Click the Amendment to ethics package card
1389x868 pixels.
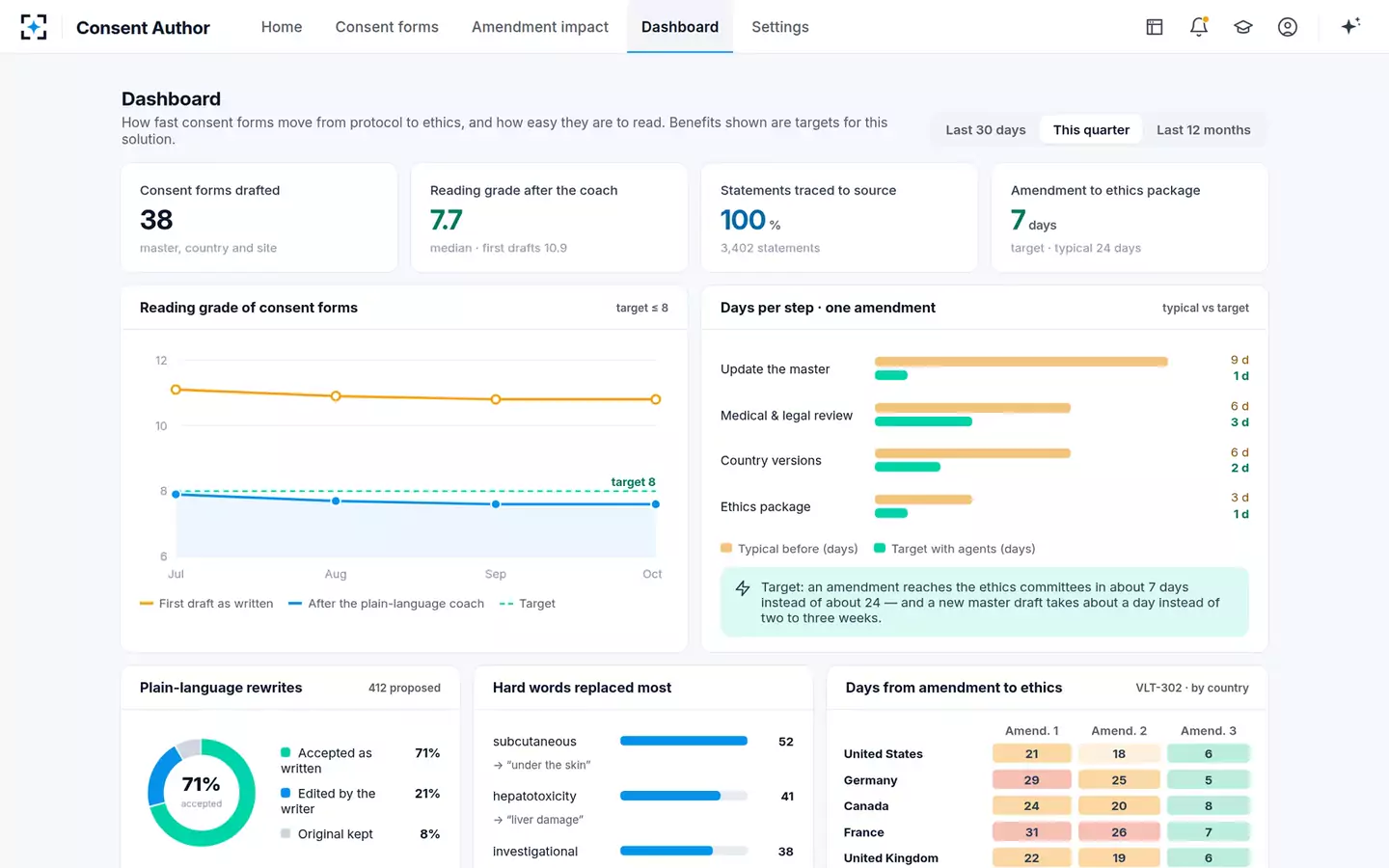1130,218
